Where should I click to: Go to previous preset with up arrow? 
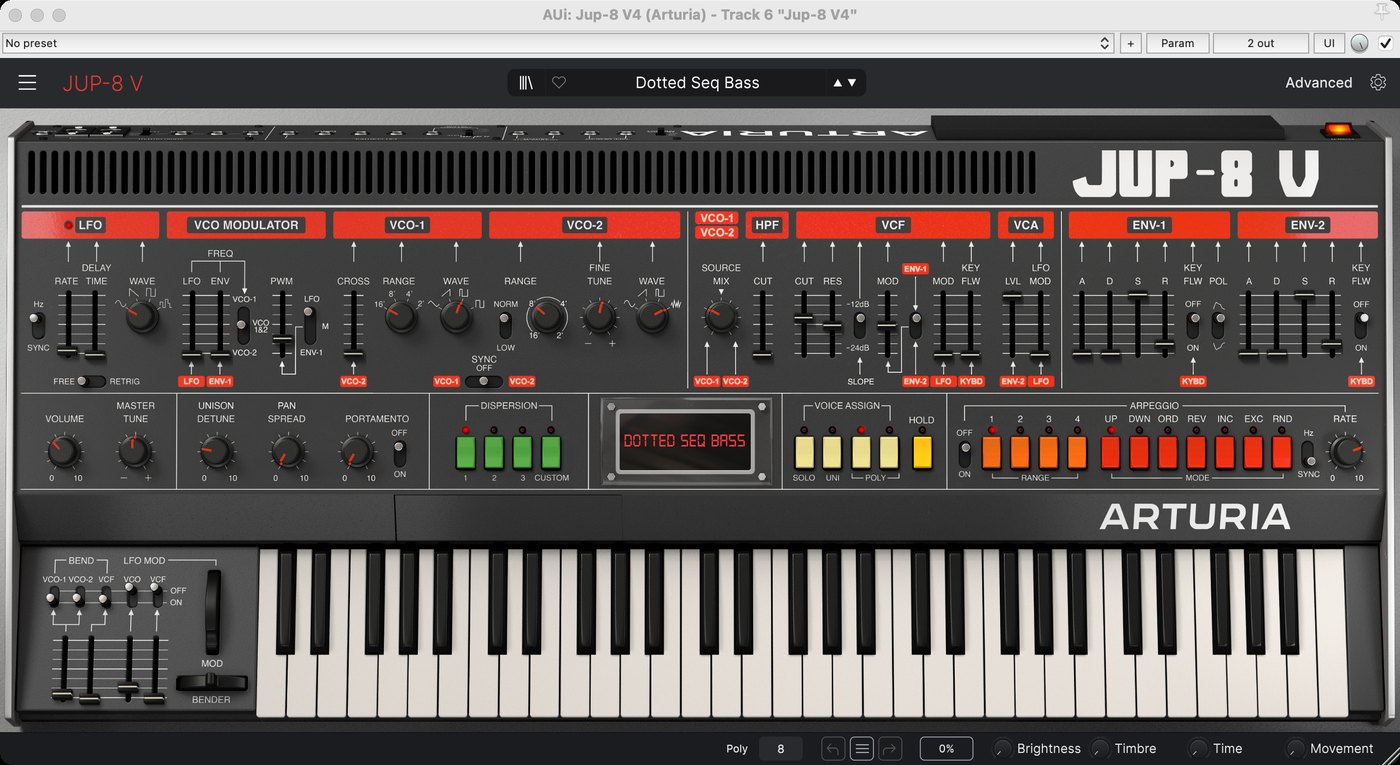(838, 83)
